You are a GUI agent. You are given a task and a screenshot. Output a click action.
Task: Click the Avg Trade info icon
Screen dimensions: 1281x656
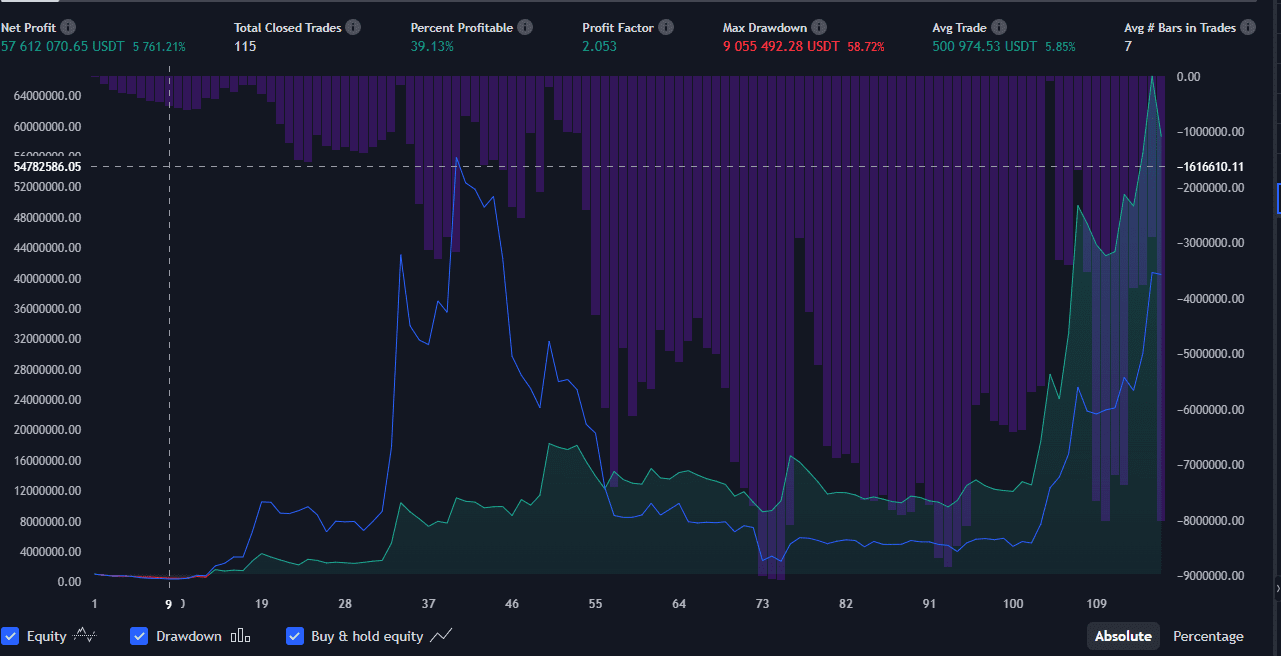(1002, 27)
